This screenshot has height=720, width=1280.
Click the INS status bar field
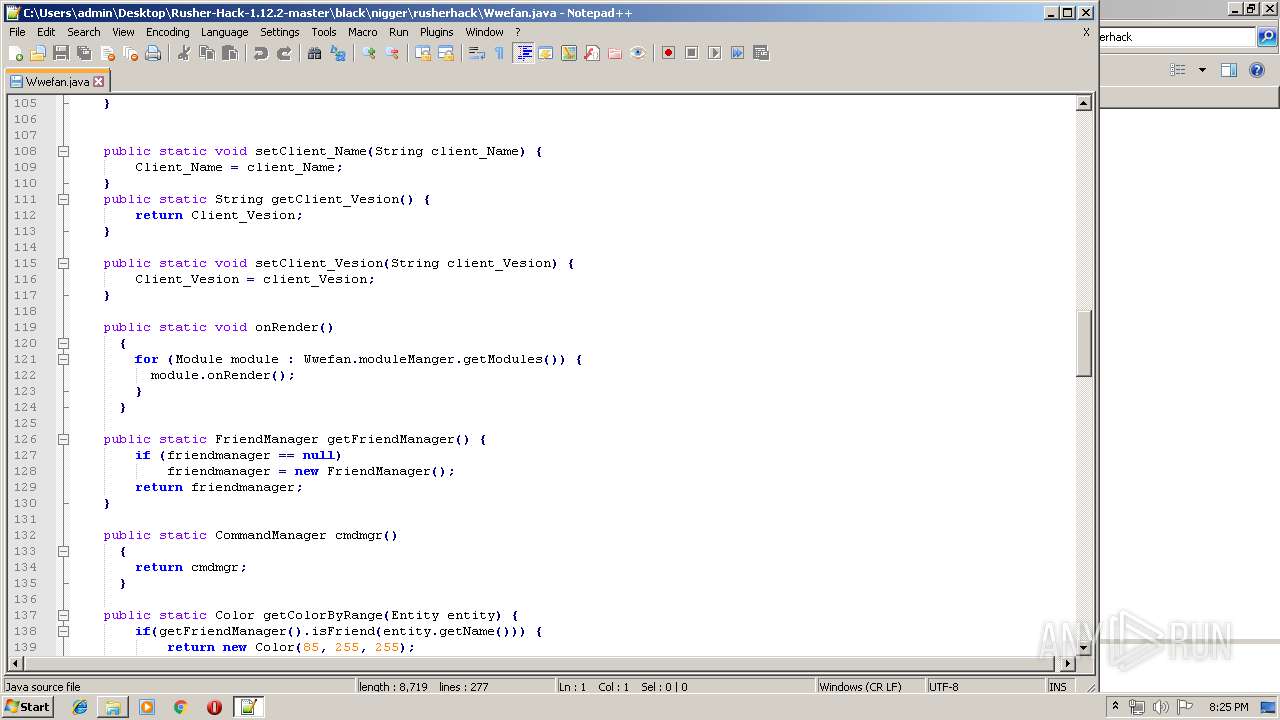pos(1058,687)
